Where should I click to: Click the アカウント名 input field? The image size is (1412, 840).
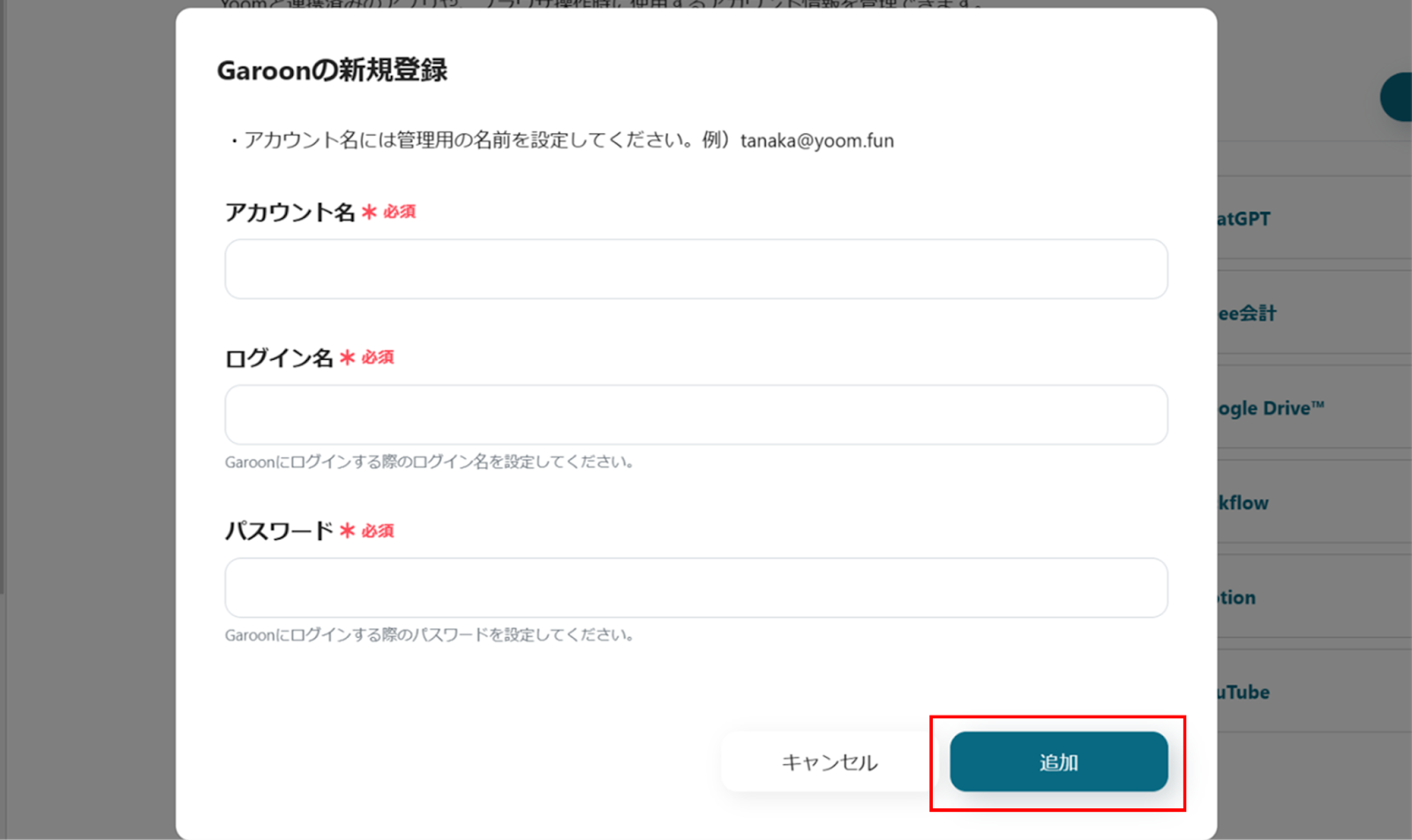696,269
